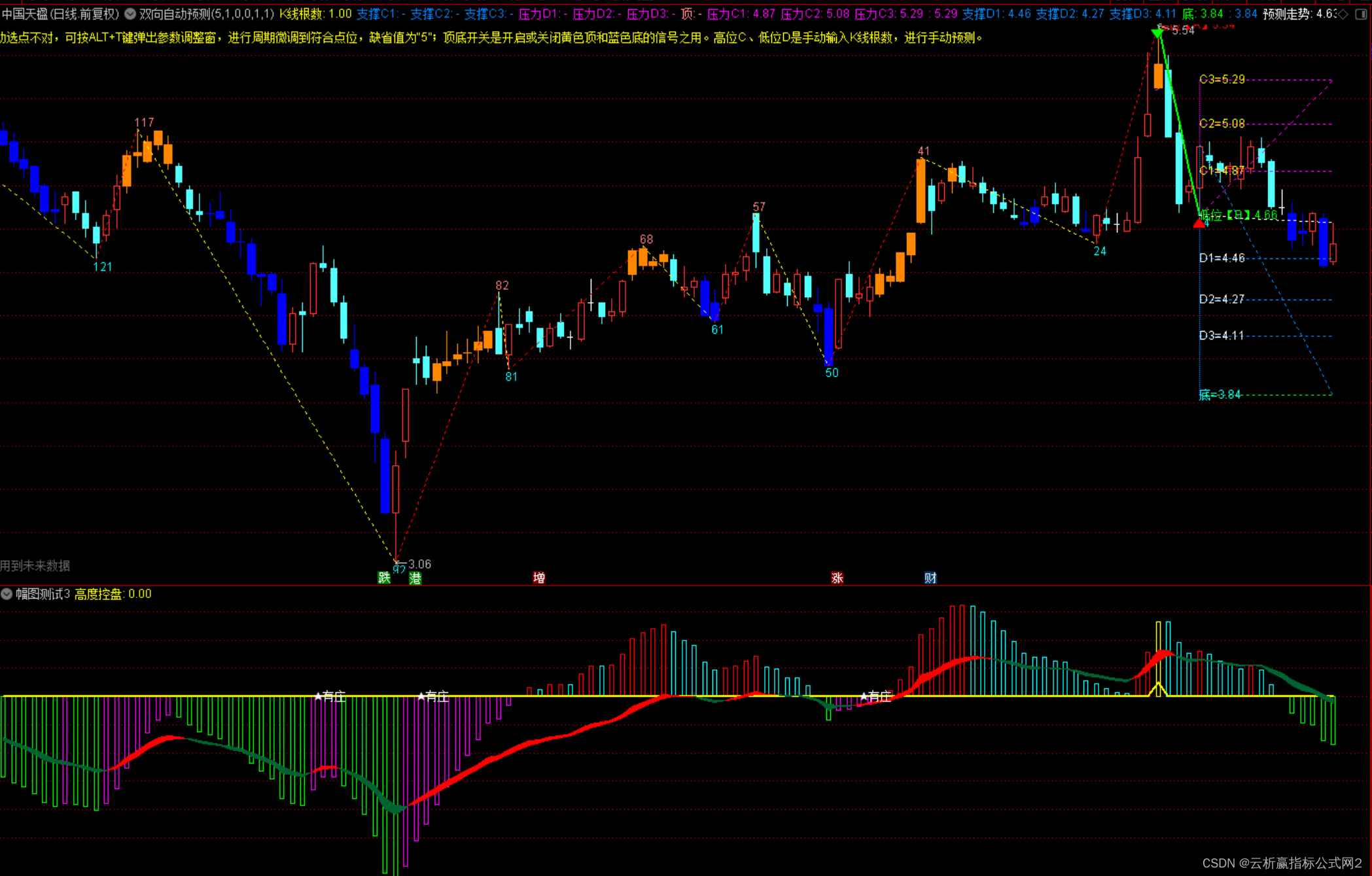Click the 用到未来数据 warning text
Viewport: 1372px width, 876px height.
click(35, 565)
